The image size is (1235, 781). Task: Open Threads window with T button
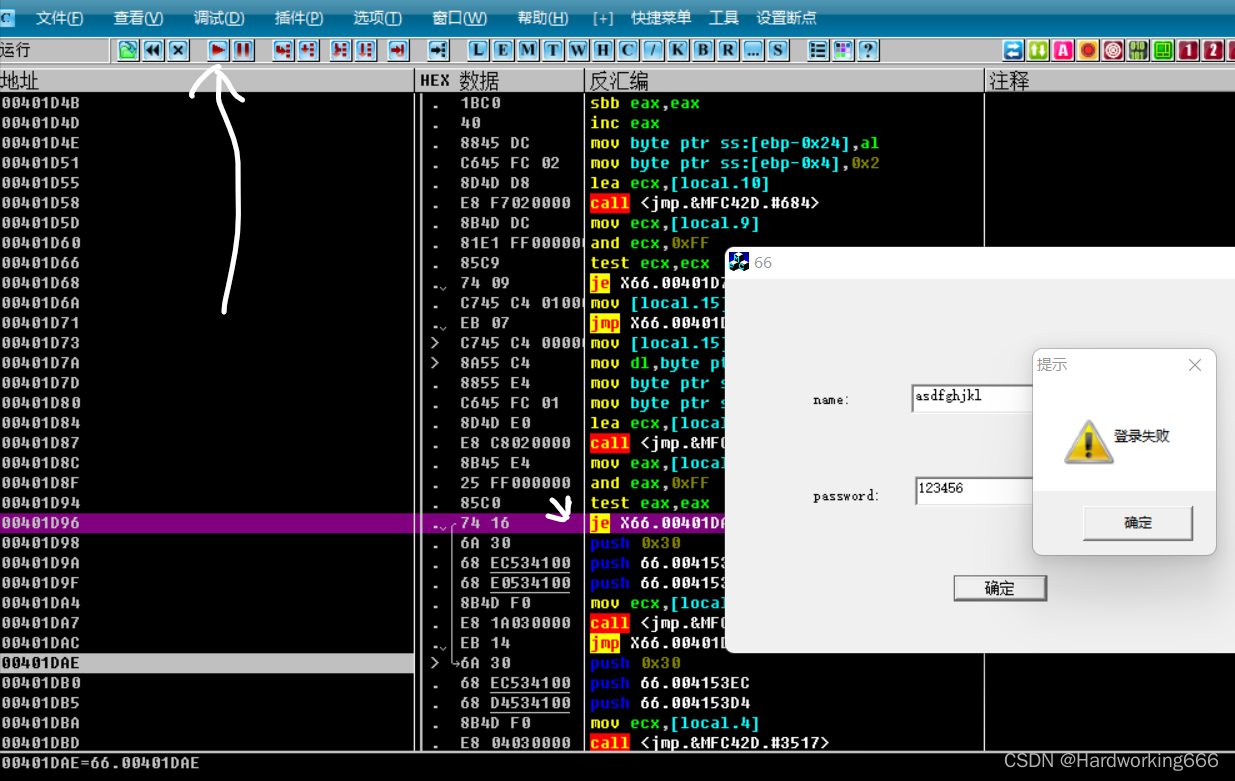click(x=553, y=50)
